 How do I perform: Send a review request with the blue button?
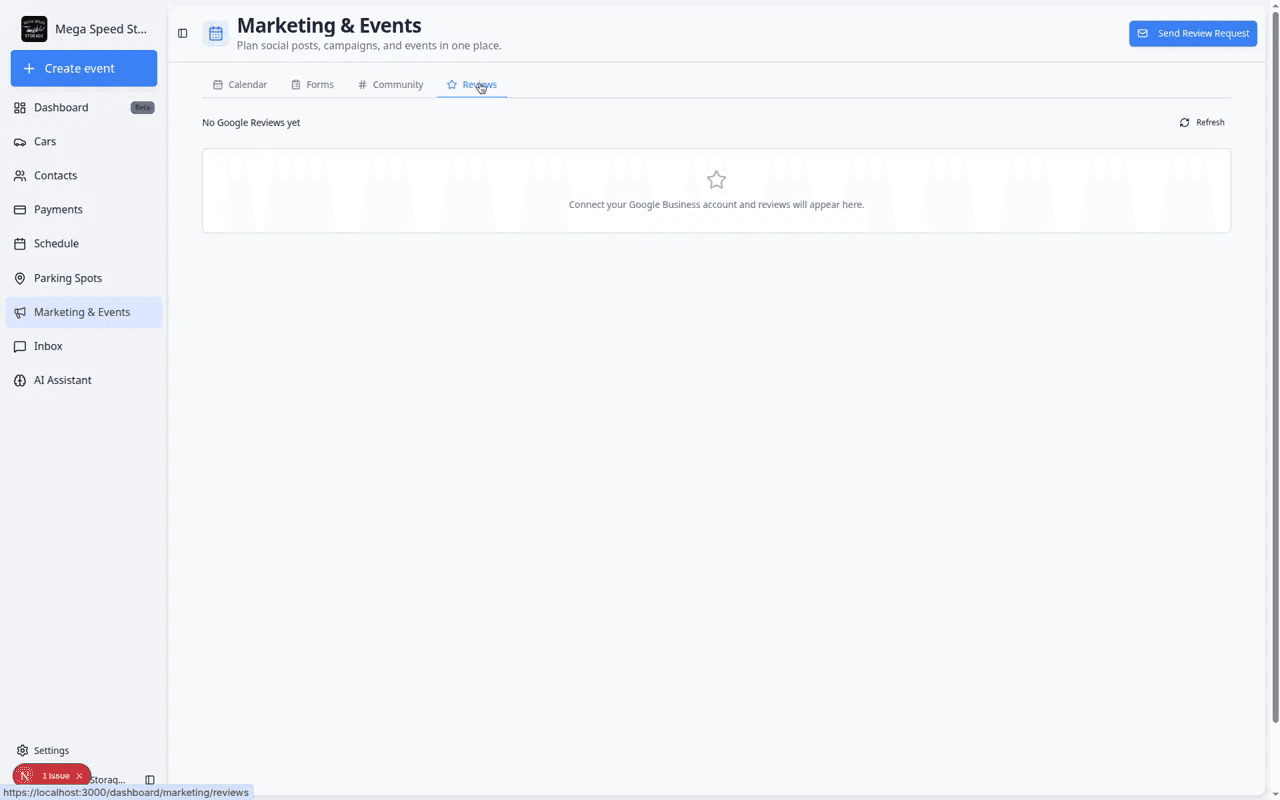1193,33
